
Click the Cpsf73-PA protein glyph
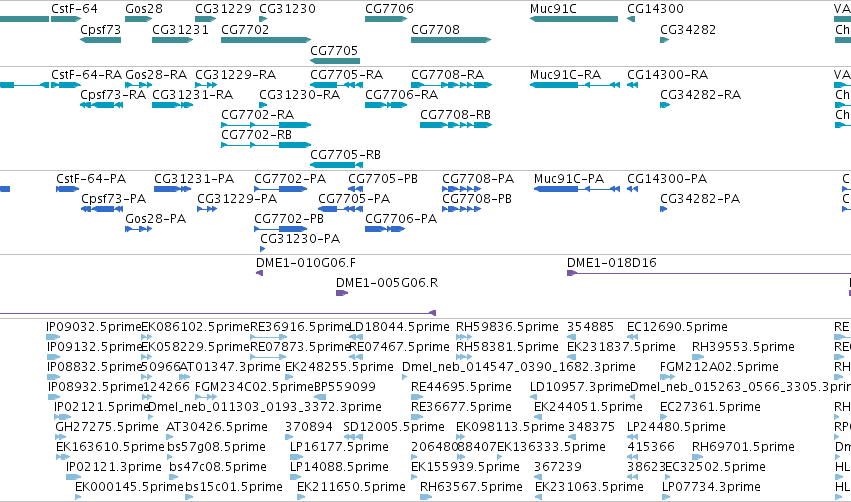click(102, 209)
